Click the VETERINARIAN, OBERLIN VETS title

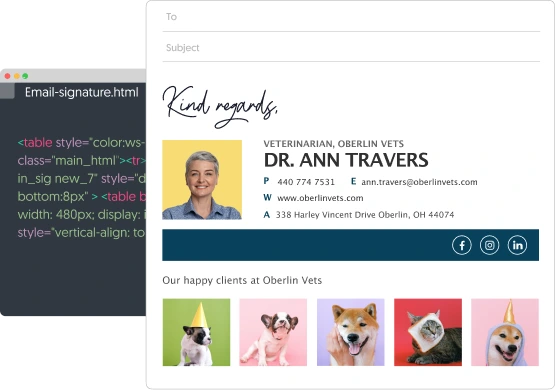[x=333, y=144]
